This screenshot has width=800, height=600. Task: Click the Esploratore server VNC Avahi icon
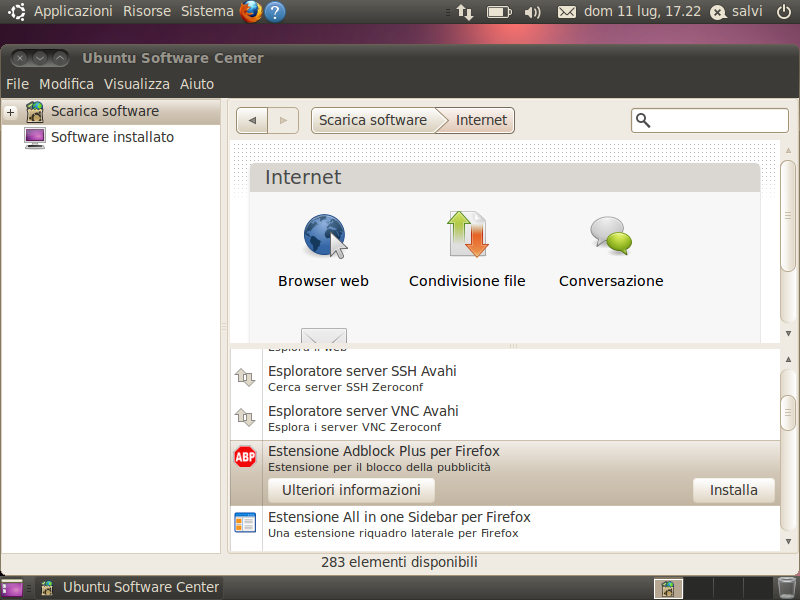click(x=245, y=417)
